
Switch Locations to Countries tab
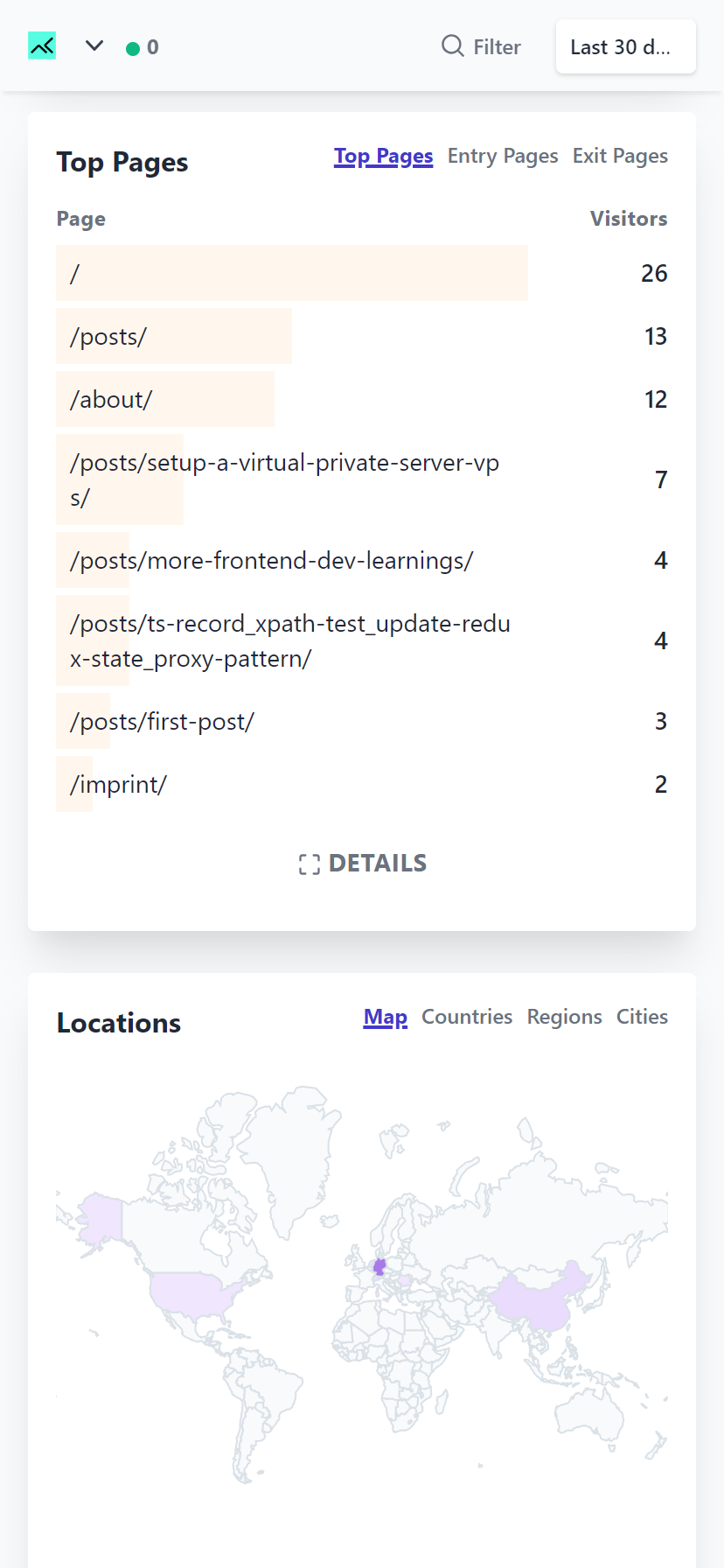pyautogui.click(x=467, y=1017)
